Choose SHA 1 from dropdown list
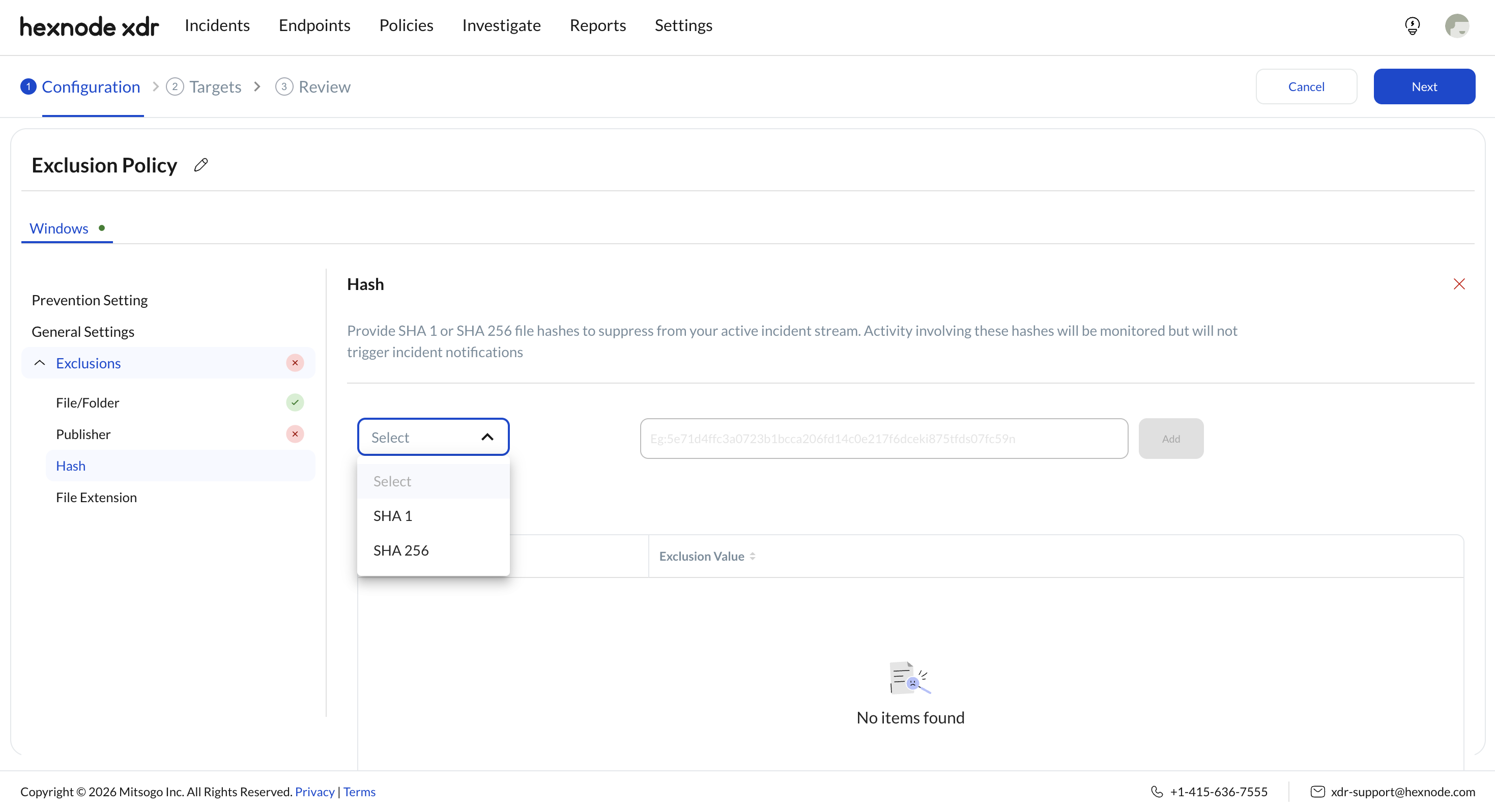The image size is (1495, 812). (433, 515)
